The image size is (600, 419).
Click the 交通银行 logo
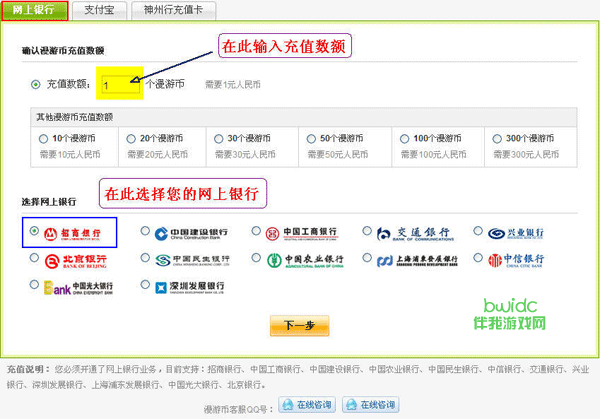pyautogui.click(x=415, y=233)
